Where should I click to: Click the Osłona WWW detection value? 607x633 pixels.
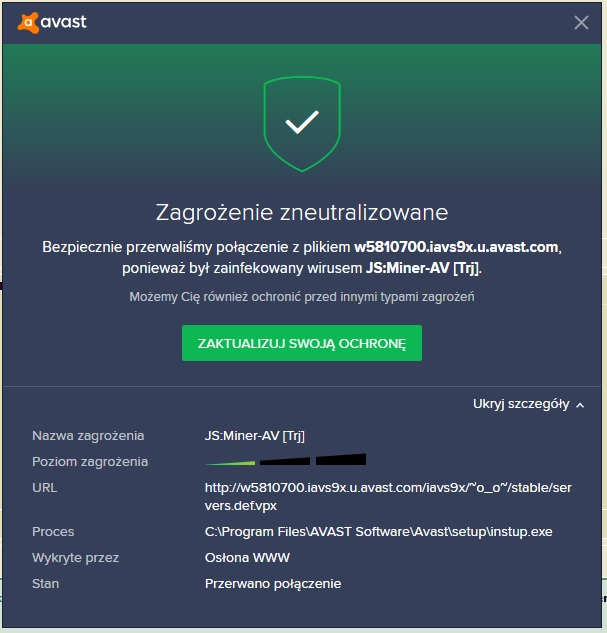pos(247,558)
